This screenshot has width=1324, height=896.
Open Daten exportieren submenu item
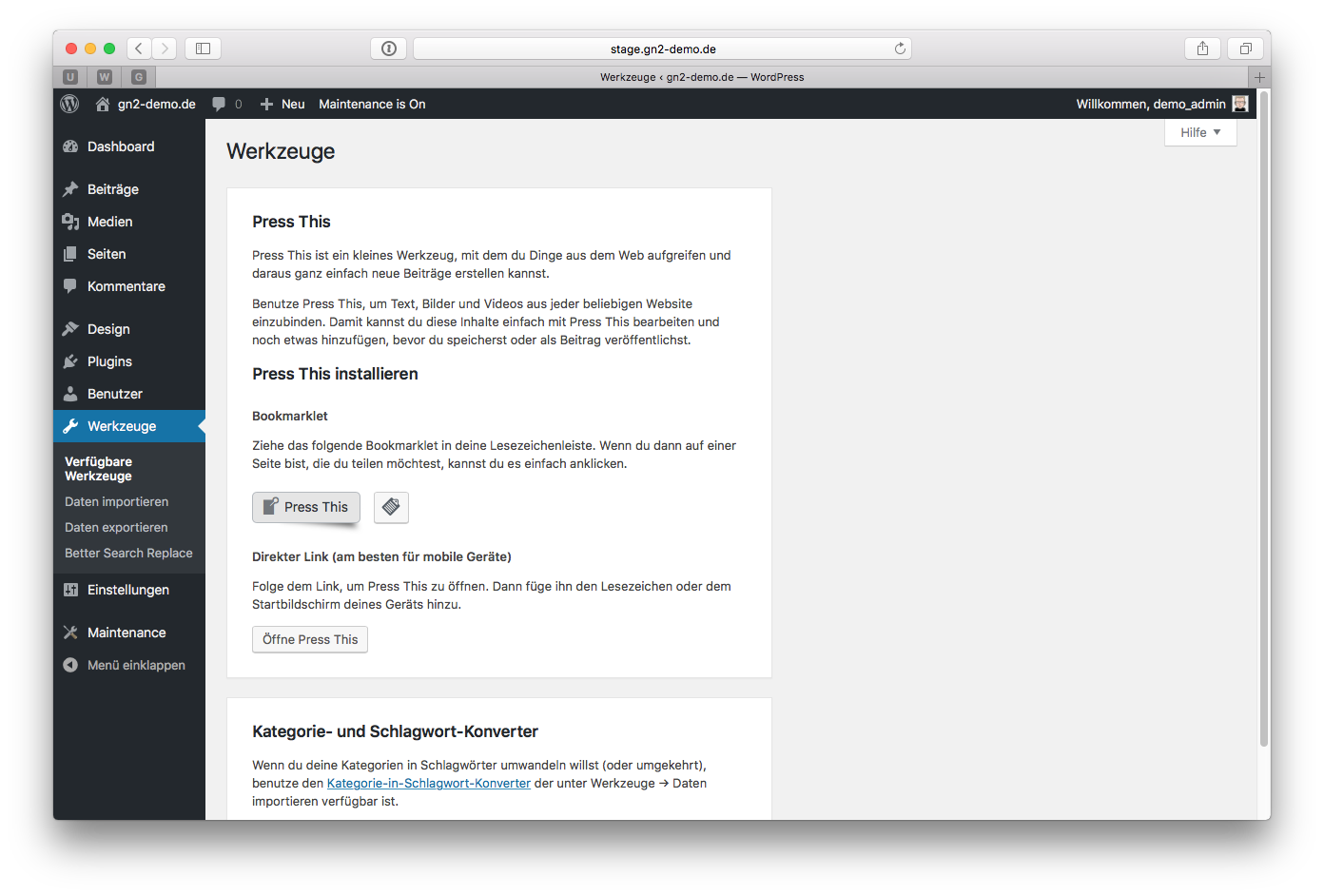tap(116, 527)
